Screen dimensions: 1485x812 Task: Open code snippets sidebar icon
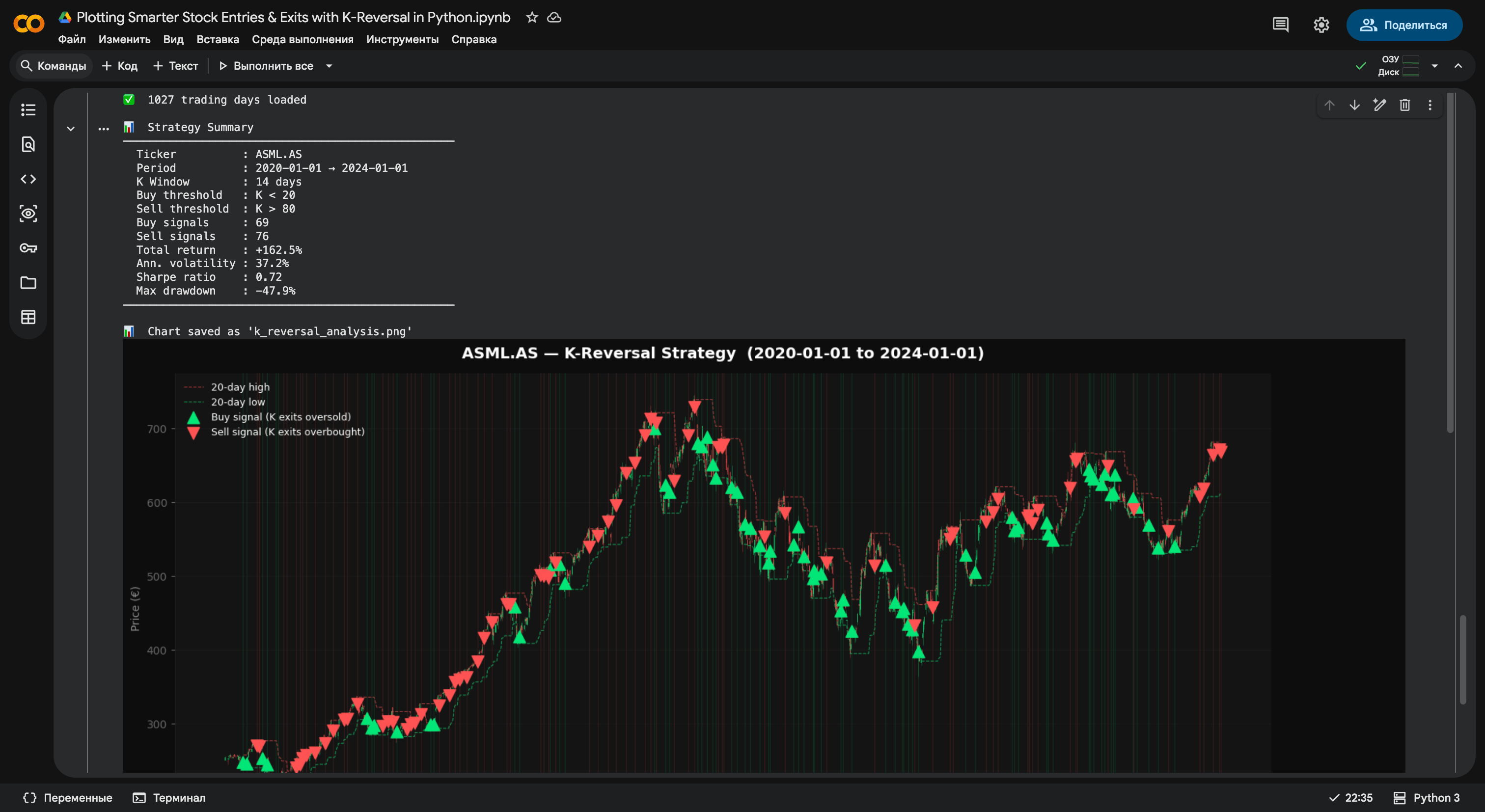27,179
